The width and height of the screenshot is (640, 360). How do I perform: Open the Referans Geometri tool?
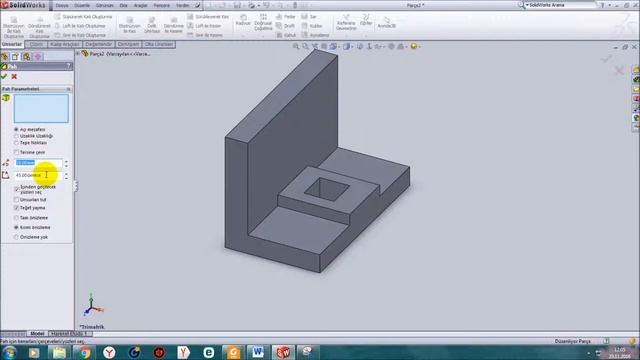coord(346,22)
